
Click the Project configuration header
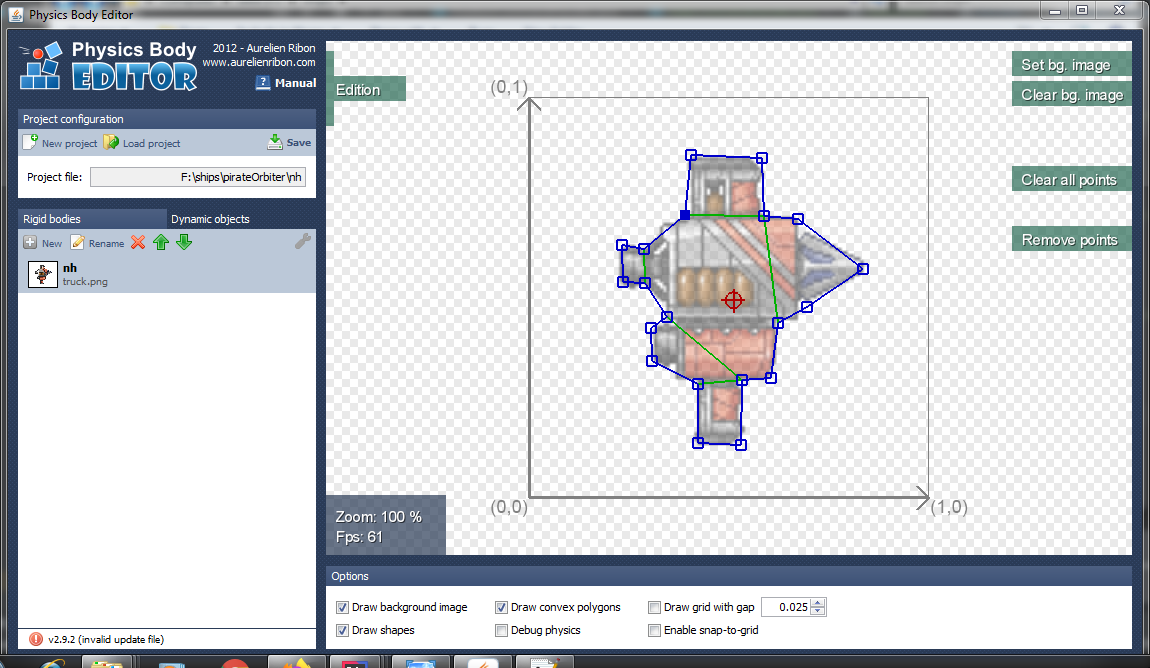pyautogui.click(x=167, y=119)
